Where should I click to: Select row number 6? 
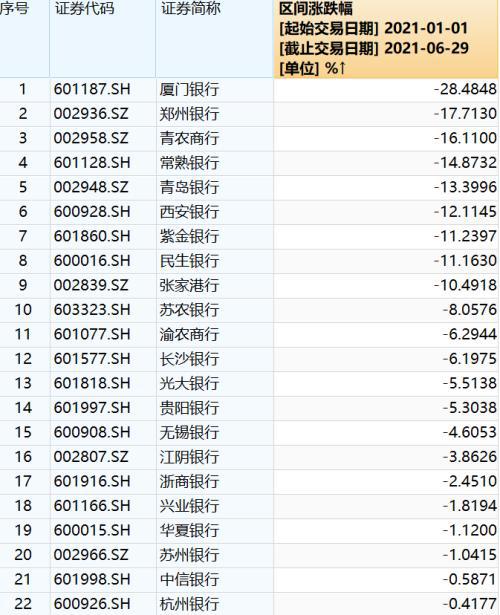pyautogui.click(x=23, y=212)
